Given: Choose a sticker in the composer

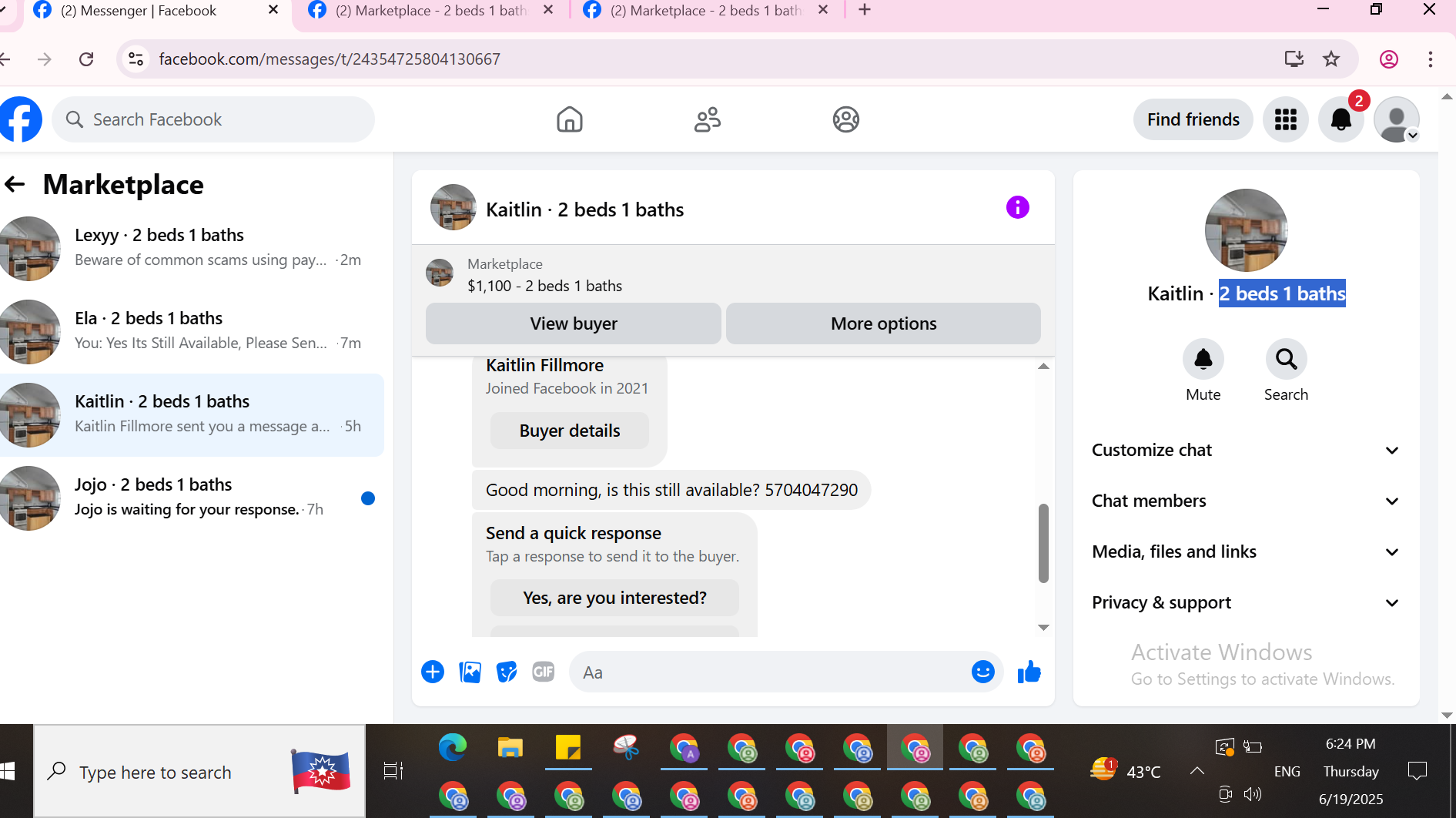Looking at the screenshot, I should coord(507,672).
